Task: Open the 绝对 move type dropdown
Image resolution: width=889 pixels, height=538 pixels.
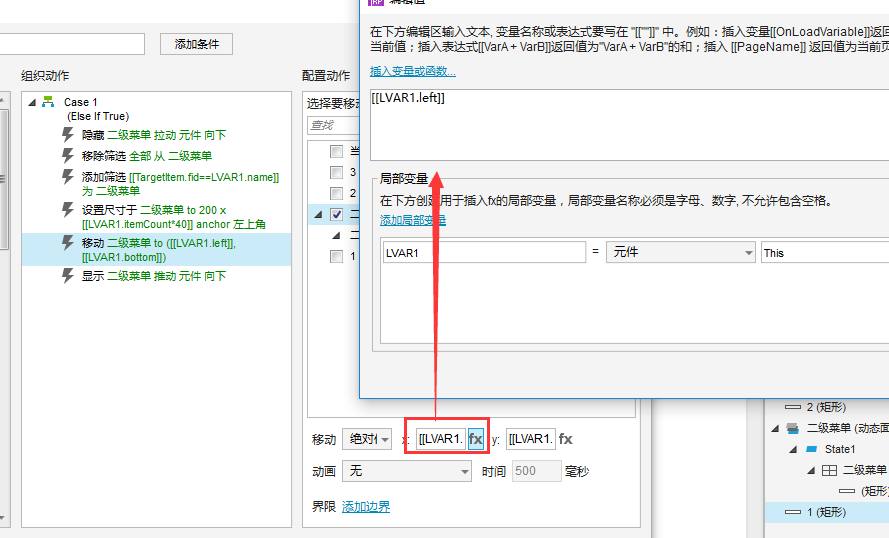Action: [x=369, y=439]
